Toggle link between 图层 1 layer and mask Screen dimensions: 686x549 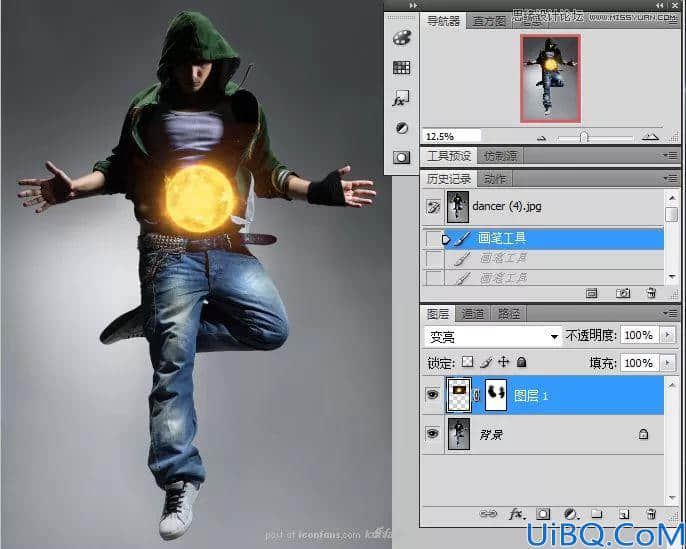pos(477,395)
